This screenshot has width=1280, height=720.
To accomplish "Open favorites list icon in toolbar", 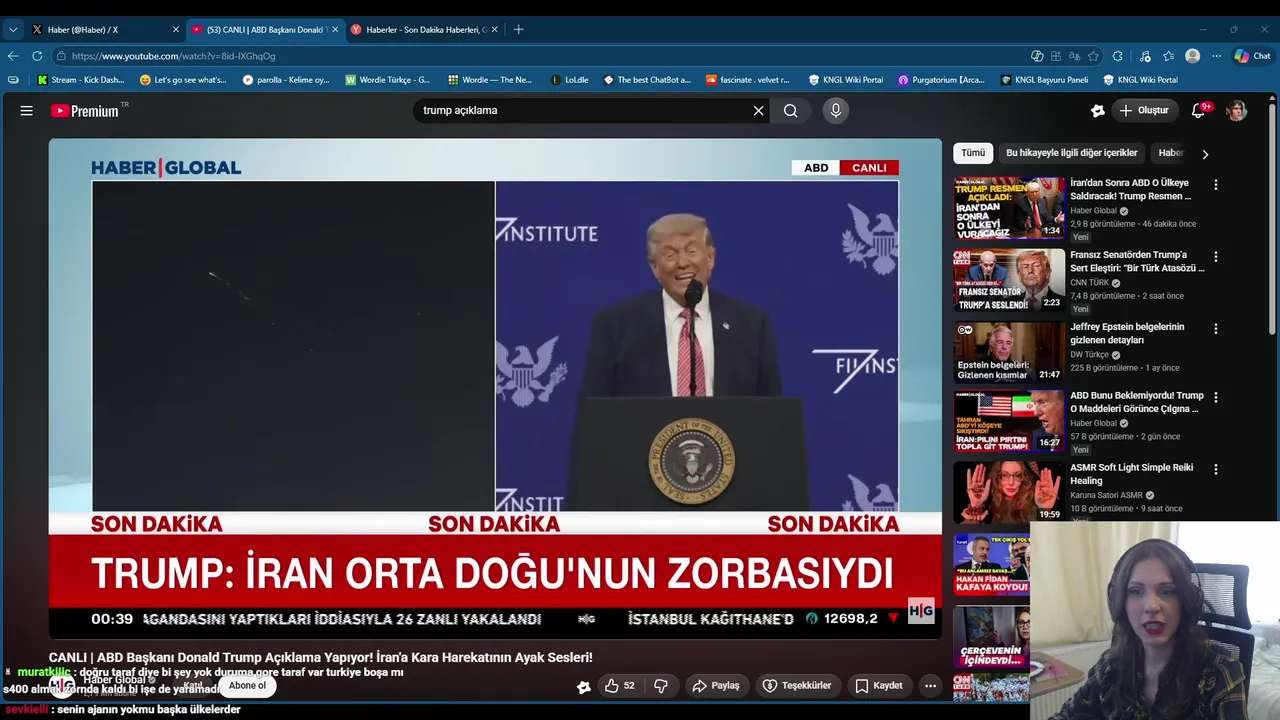I will point(1168,56).
